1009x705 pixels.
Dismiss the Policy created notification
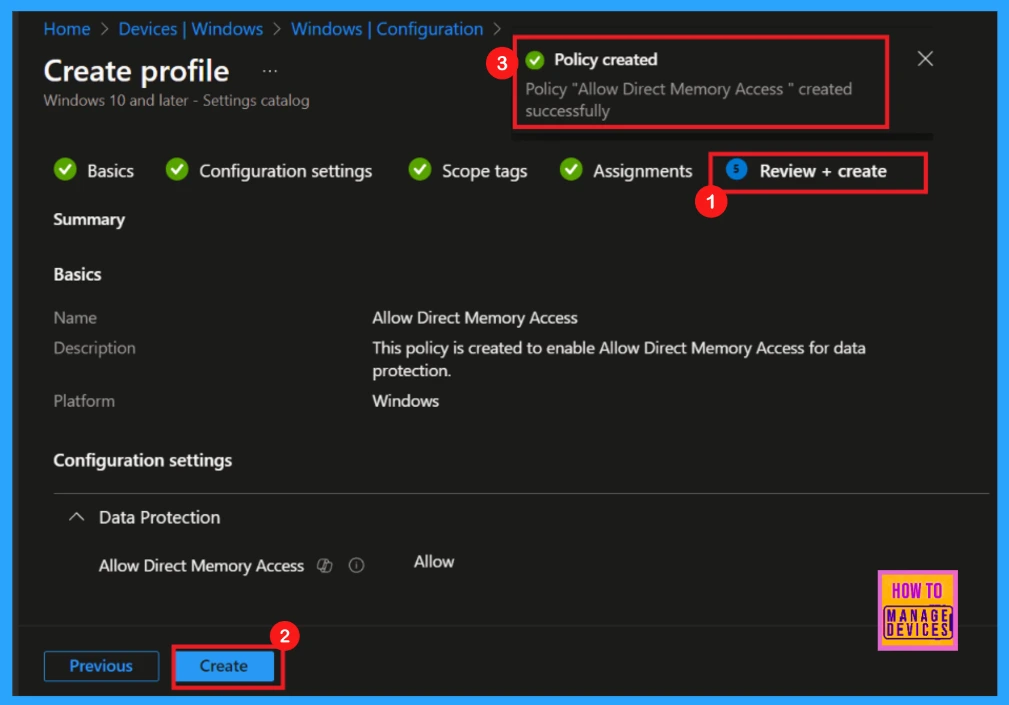(x=925, y=59)
